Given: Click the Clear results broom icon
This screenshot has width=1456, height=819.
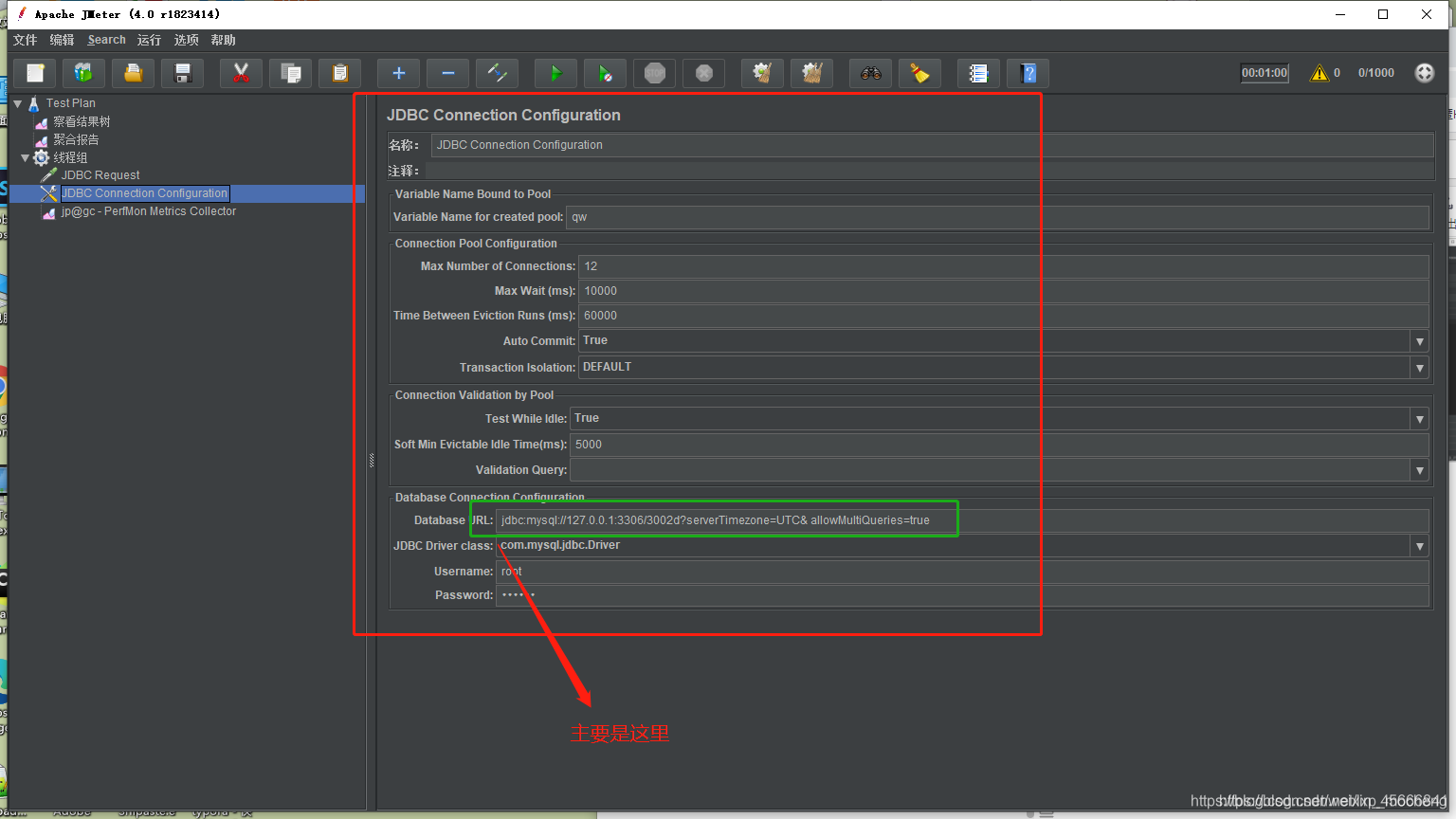Looking at the screenshot, I should (763, 73).
